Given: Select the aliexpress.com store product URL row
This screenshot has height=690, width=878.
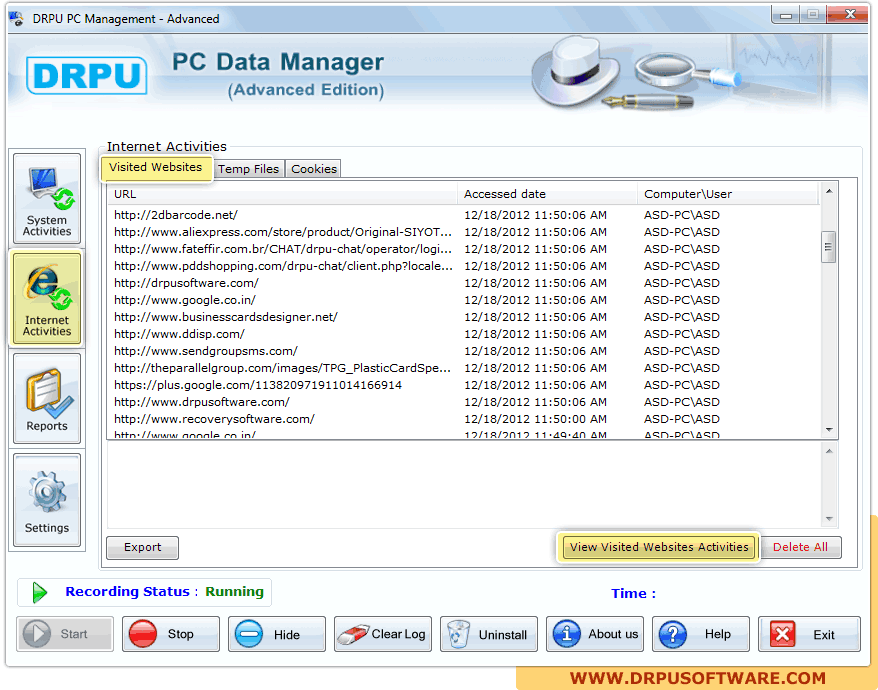Looking at the screenshot, I should tap(464, 232).
